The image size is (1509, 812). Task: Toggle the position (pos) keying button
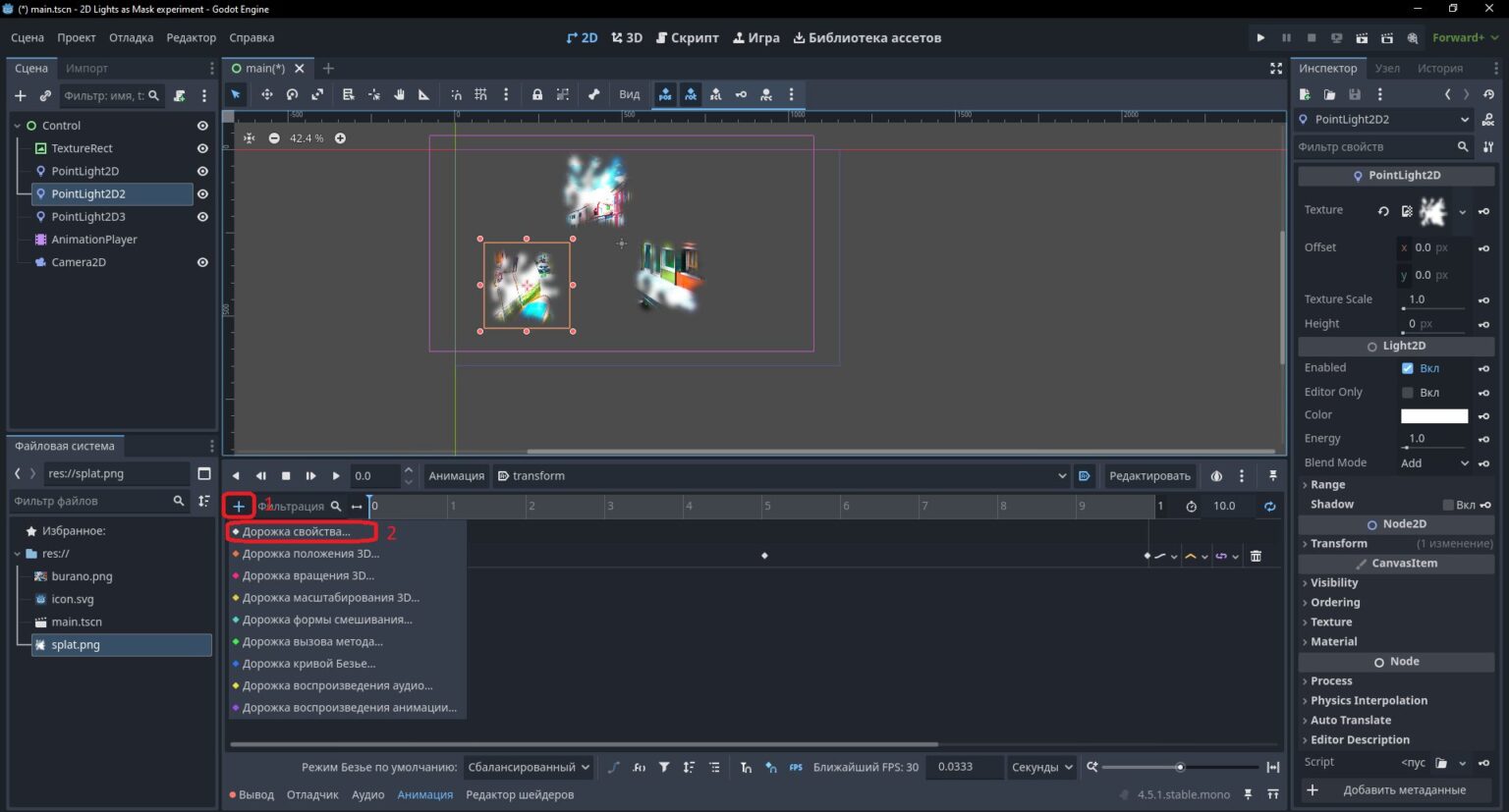665,94
